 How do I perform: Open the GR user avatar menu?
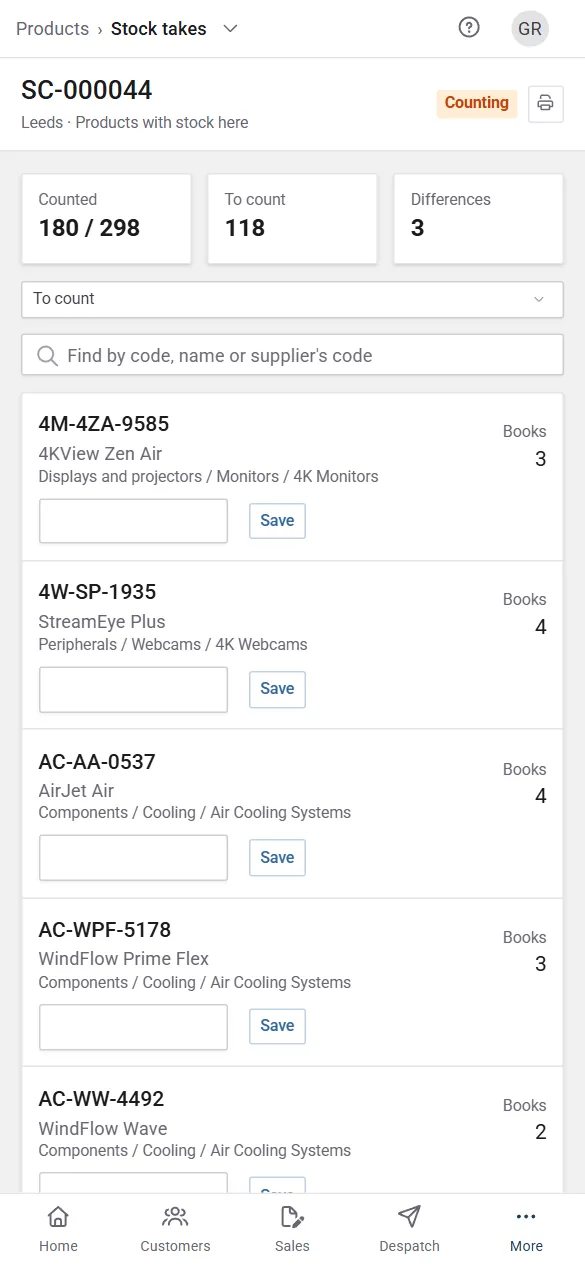(530, 28)
